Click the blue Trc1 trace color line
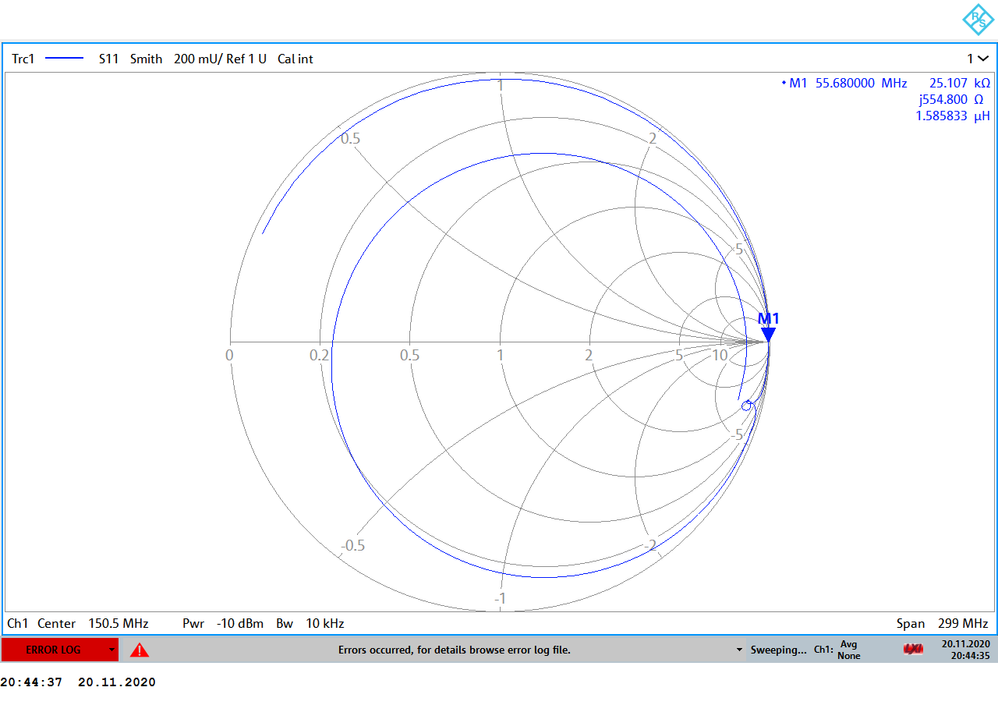 coord(64,59)
